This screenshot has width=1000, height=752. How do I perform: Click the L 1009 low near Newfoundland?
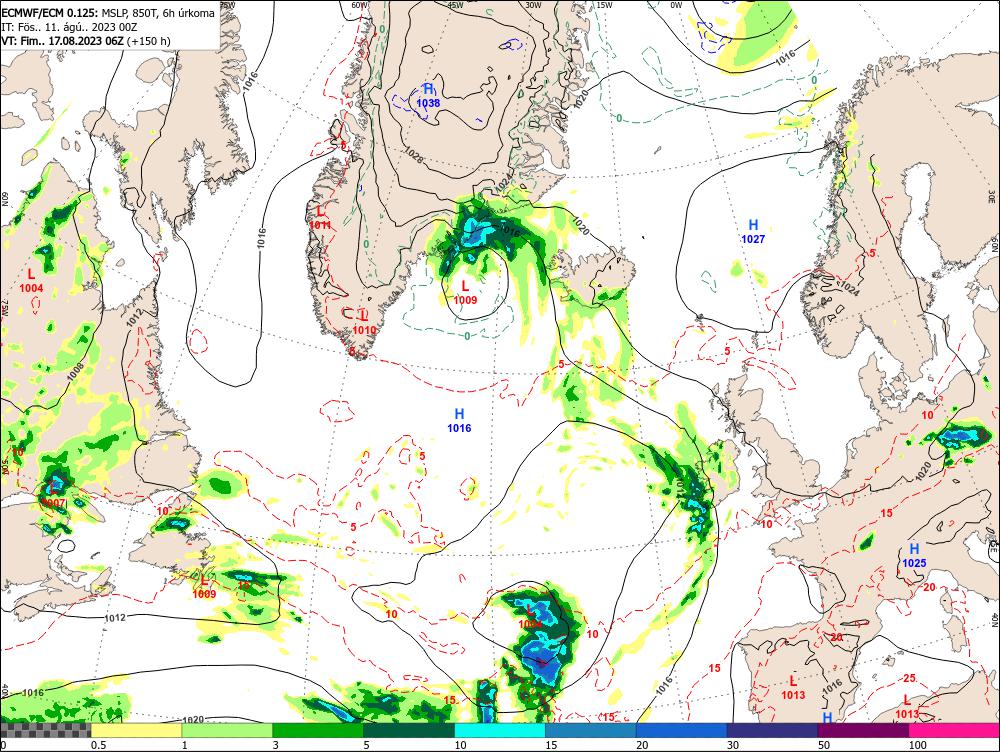click(x=204, y=587)
